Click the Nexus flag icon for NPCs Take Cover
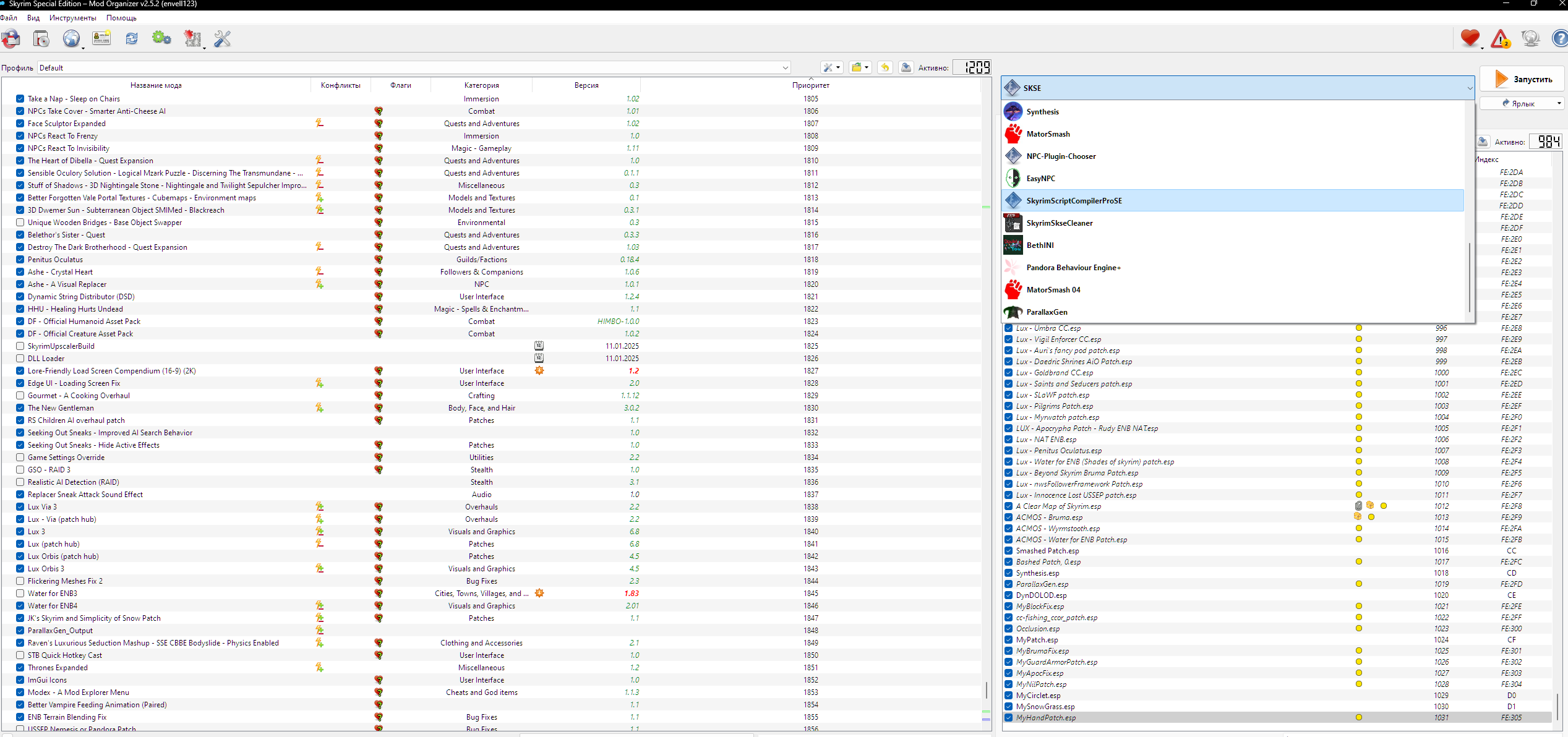The width and height of the screenshot is (1568, 737). (379, 111)
